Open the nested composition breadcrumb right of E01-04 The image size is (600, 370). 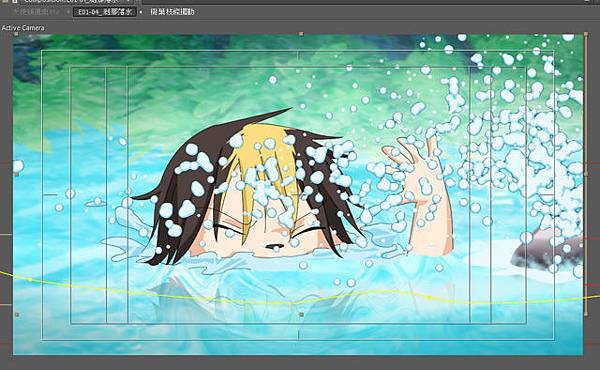coord(172,12)
